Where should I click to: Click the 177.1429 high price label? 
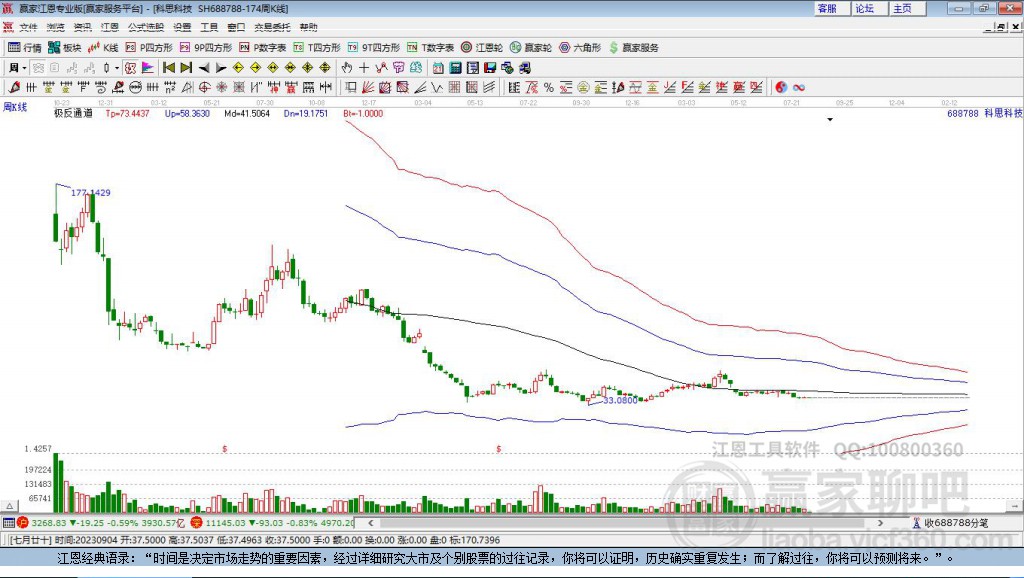point(91,193)
